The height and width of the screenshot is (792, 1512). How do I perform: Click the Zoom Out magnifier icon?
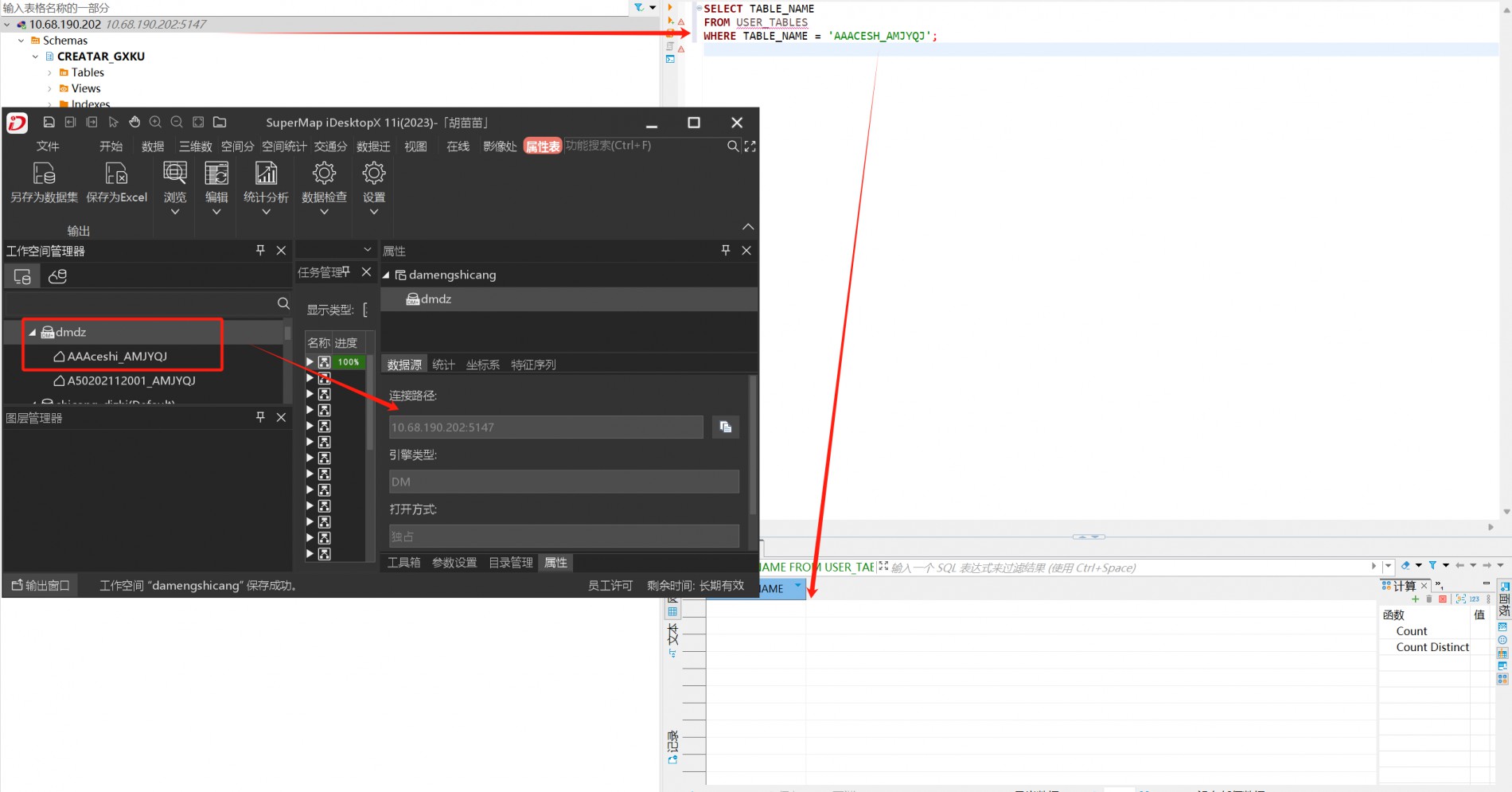(177, 122)
